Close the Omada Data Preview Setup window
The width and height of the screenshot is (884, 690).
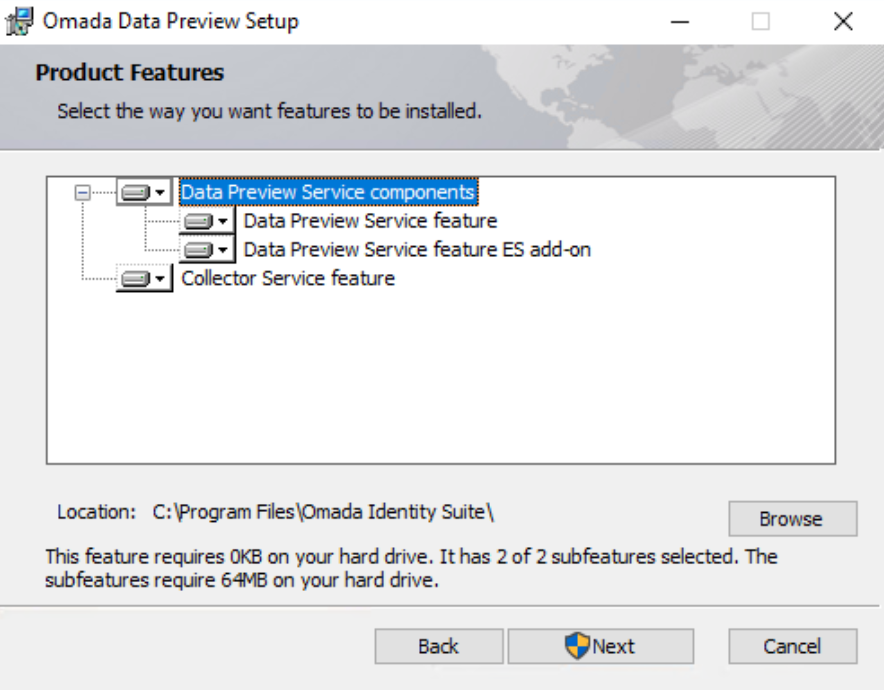pyautogui.click(x=843, y=22)
